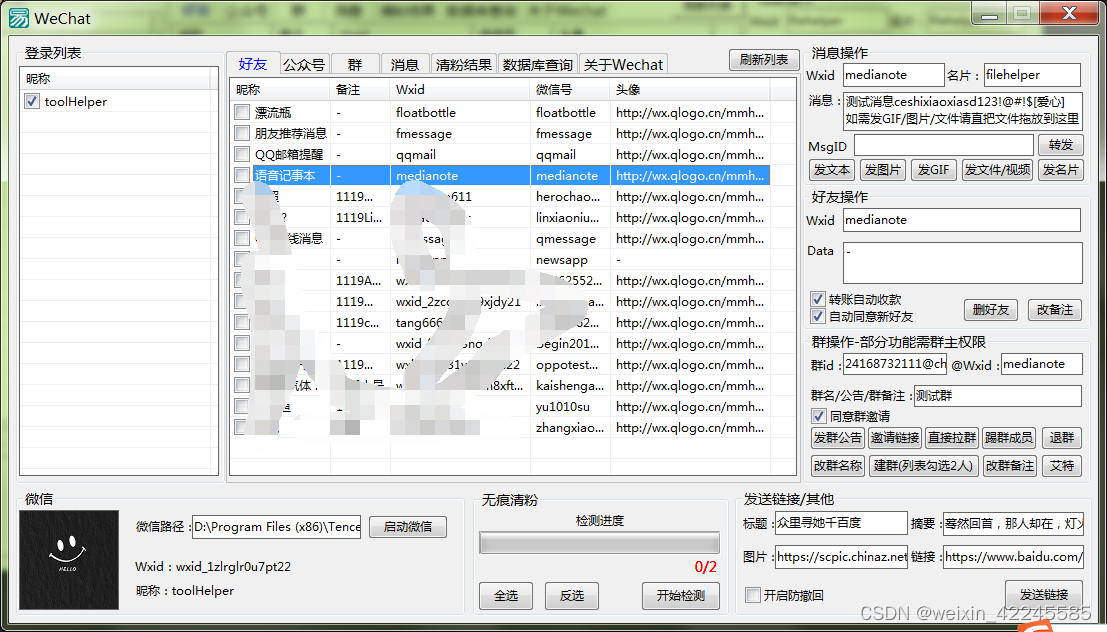Click the 改群备注 button
The width and height of the screenshot is (1107, 632).
coord(1010,465)
